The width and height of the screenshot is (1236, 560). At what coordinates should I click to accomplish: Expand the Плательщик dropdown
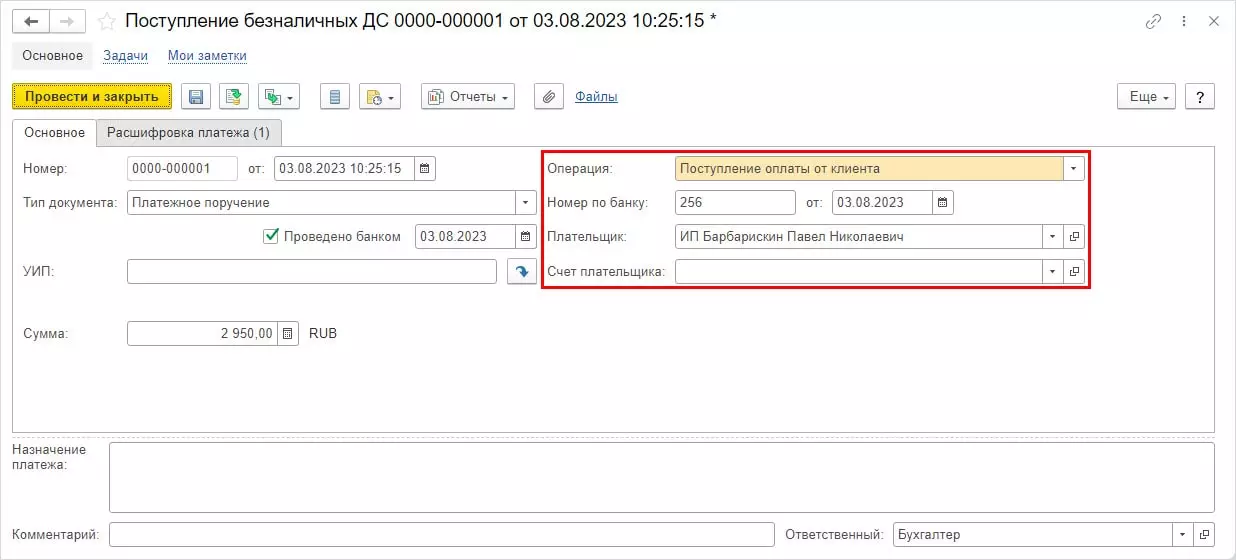(1052, 237)
